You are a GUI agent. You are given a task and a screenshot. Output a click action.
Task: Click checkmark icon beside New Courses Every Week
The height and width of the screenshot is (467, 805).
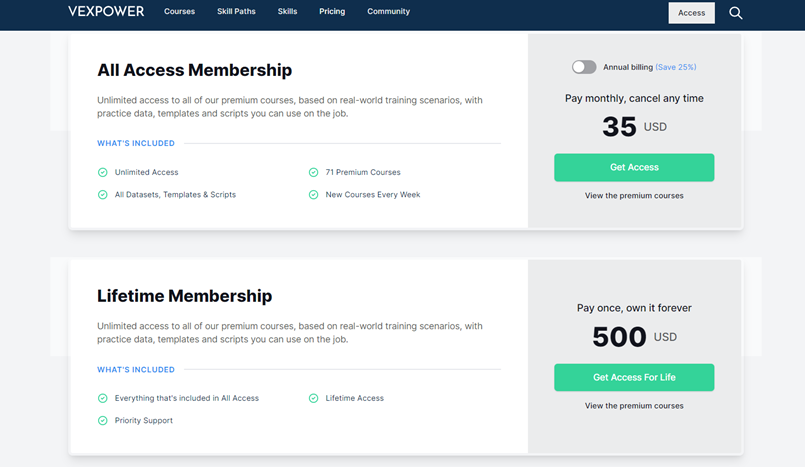coord(313,194)
